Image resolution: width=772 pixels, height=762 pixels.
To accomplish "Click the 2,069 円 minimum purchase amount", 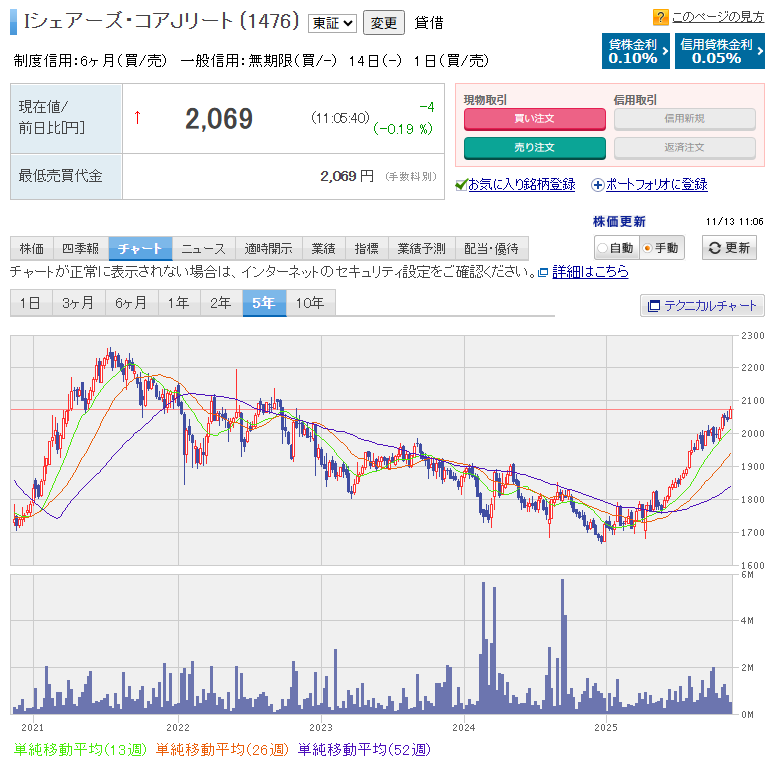I will [347, 176].
